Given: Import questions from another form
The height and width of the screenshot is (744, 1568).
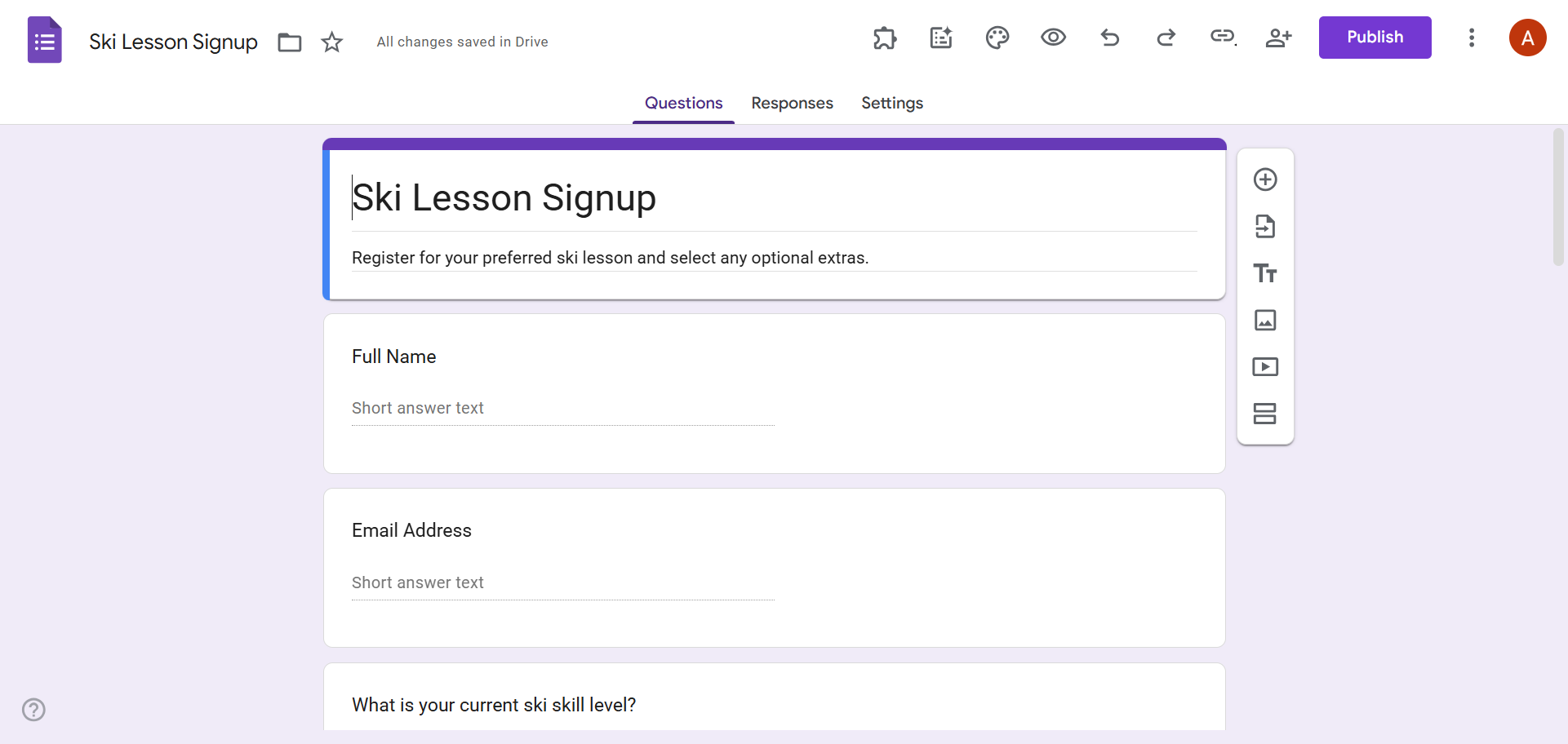Looking at the screenshot, I should (1265, 227).
